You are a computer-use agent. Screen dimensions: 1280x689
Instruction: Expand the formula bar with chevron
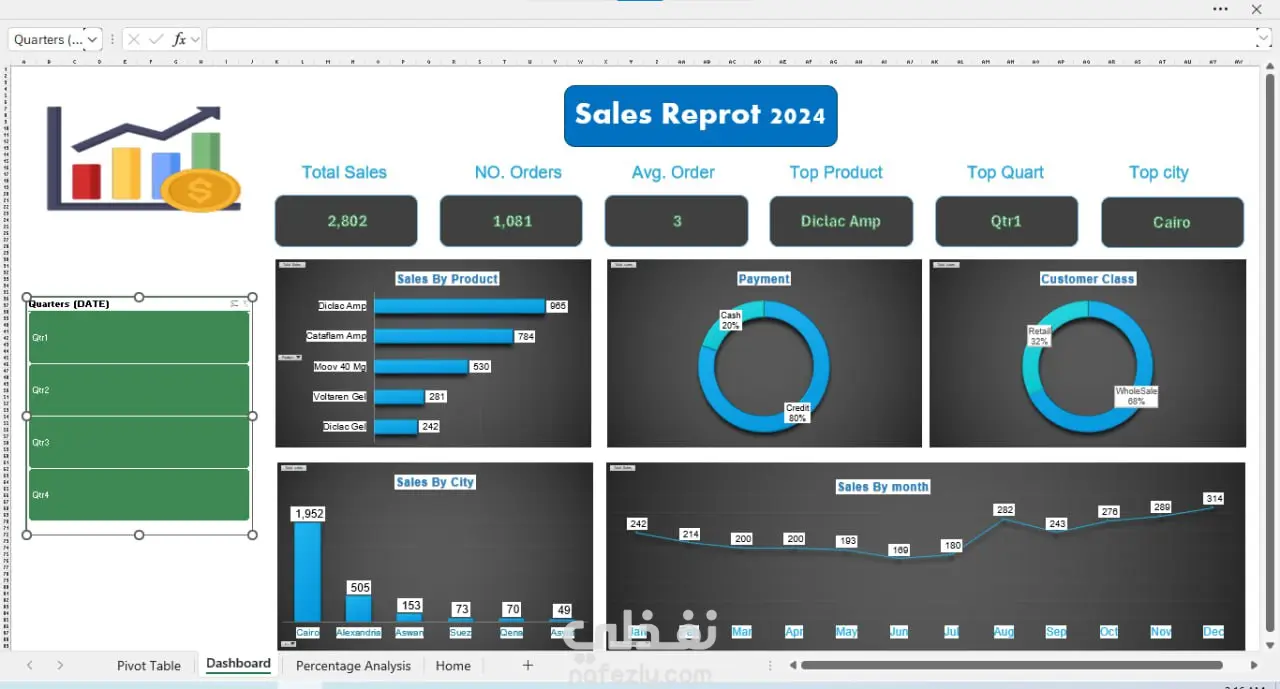(1262, 39)
